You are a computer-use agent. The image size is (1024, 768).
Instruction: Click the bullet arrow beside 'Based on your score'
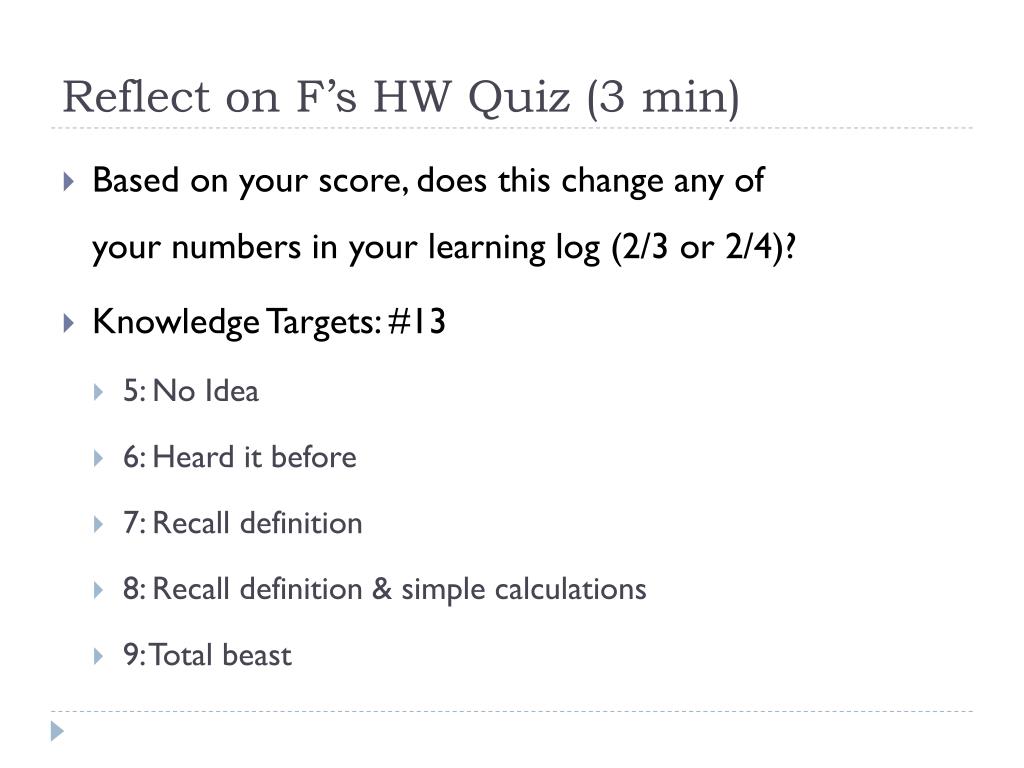pos(69,181)
